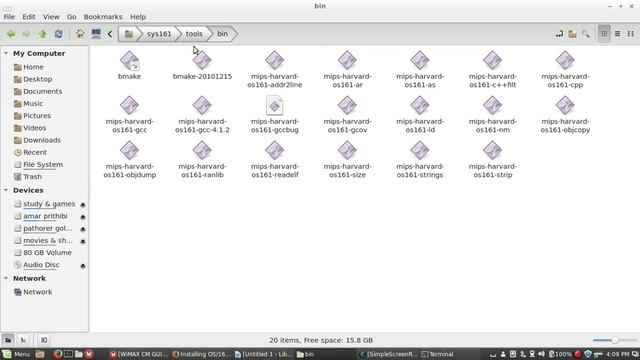Image resolution: width=640 pixels, height=360 pixels.
Task: Switch to compact view
Action: coord(631,34)
